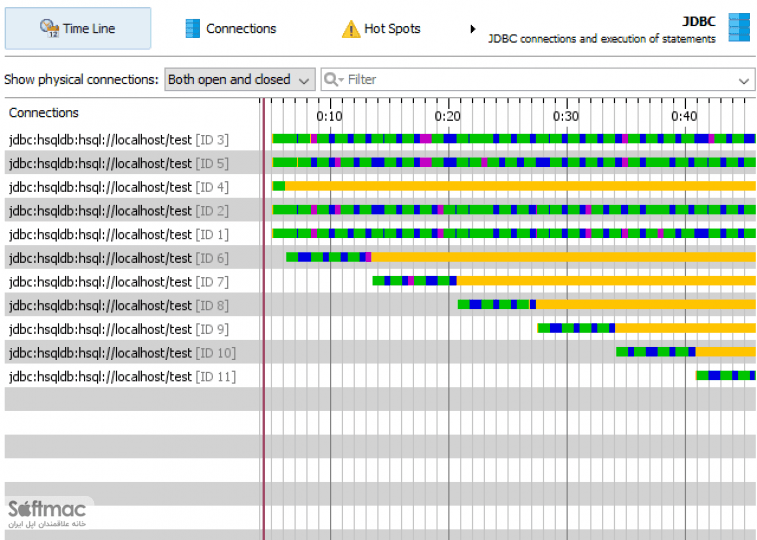
Task: Click the arrow for more views
Action: (473, 29)
